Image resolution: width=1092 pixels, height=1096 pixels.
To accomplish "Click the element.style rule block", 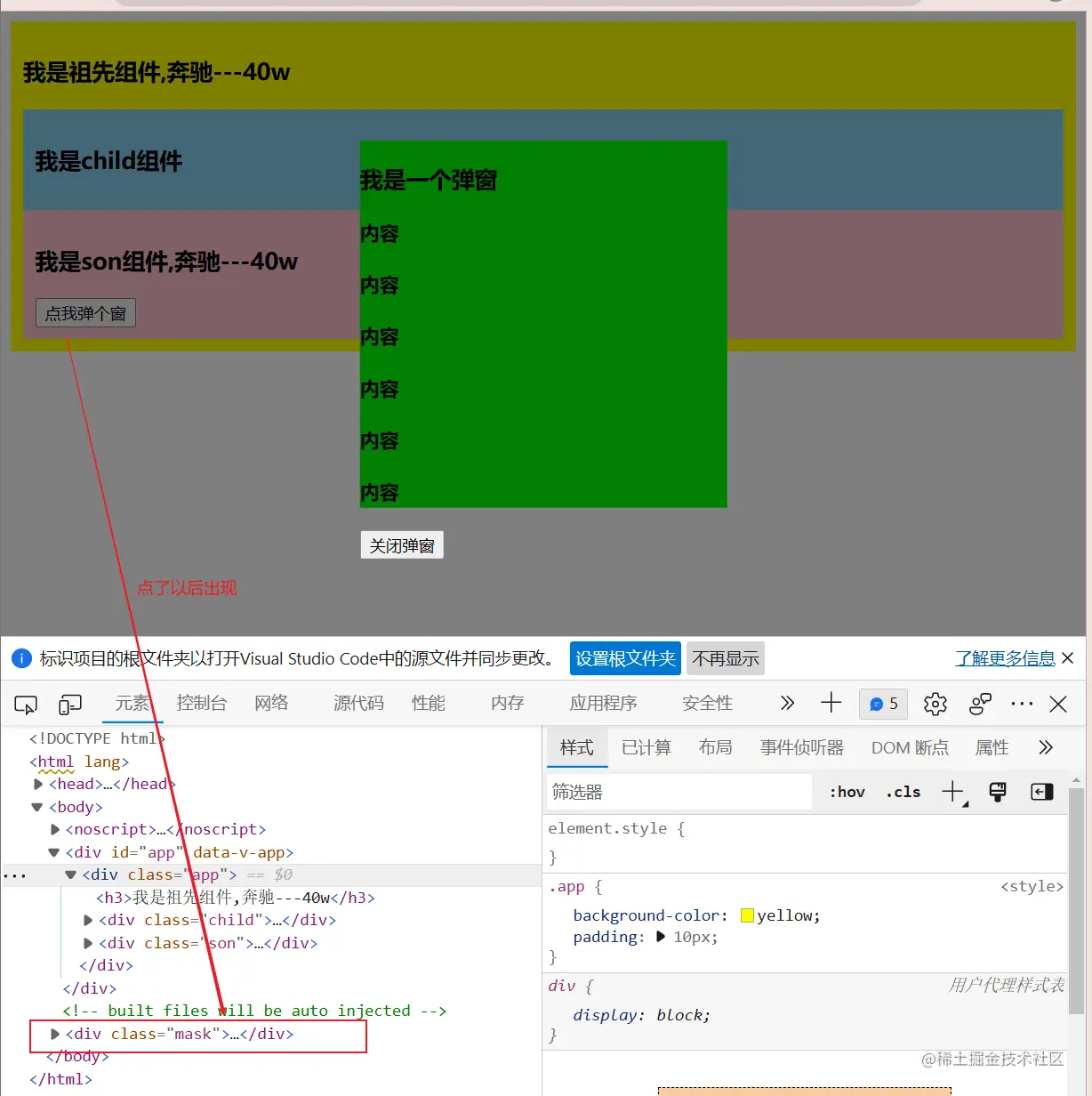I will coord(805,842).
